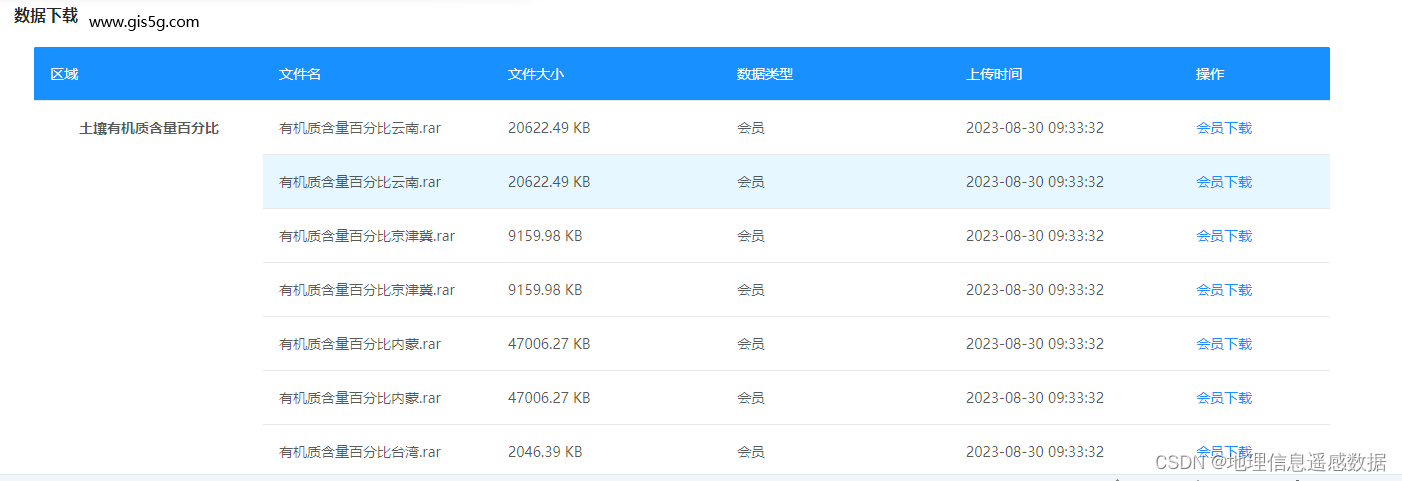Image resolution: width=1402 pixels, height=481 pixels.
Task: Click the 数据下载 section heading
Action: (x=46, y=15)
